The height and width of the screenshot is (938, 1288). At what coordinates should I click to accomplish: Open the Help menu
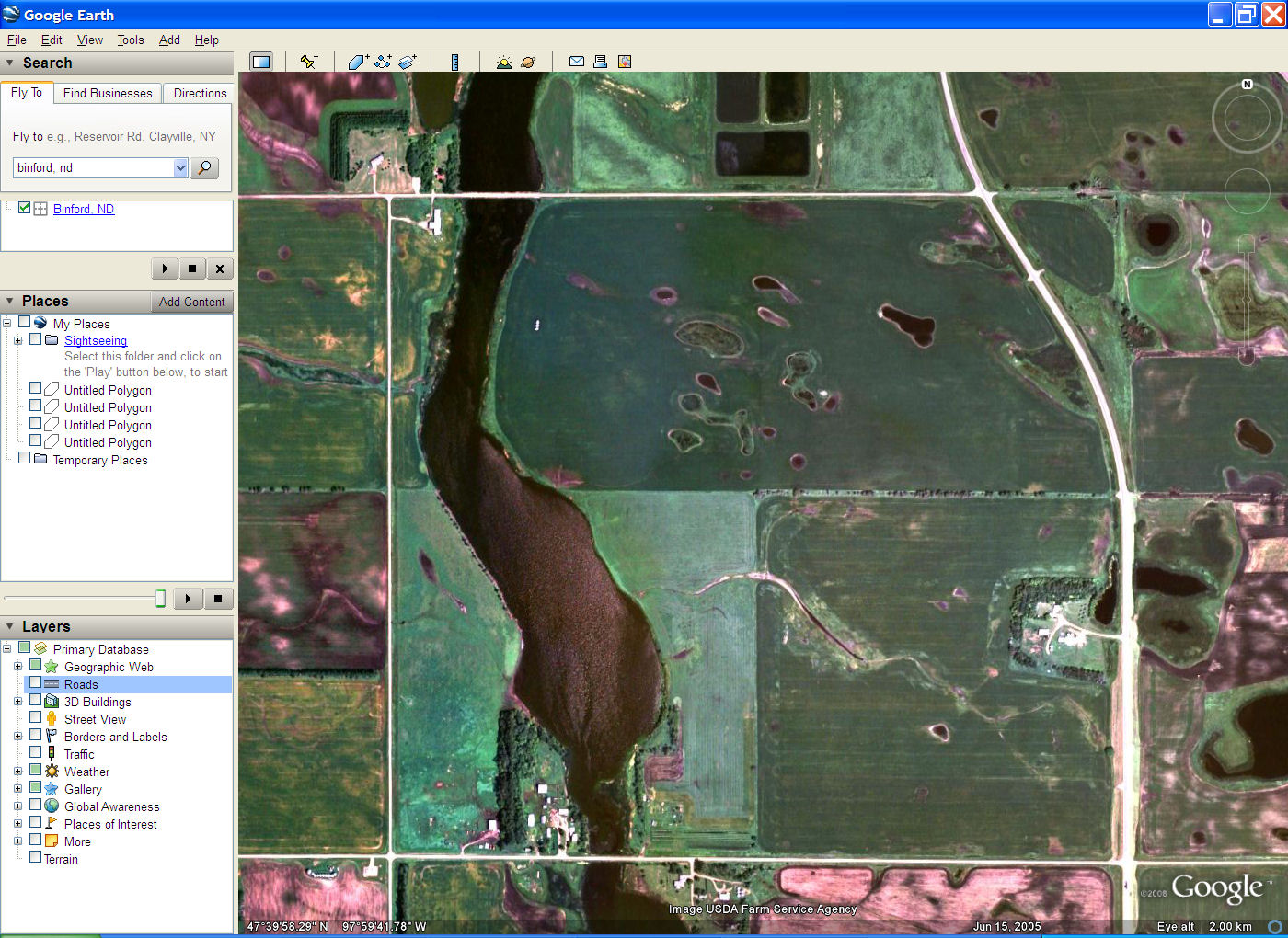tap(207, 40)
